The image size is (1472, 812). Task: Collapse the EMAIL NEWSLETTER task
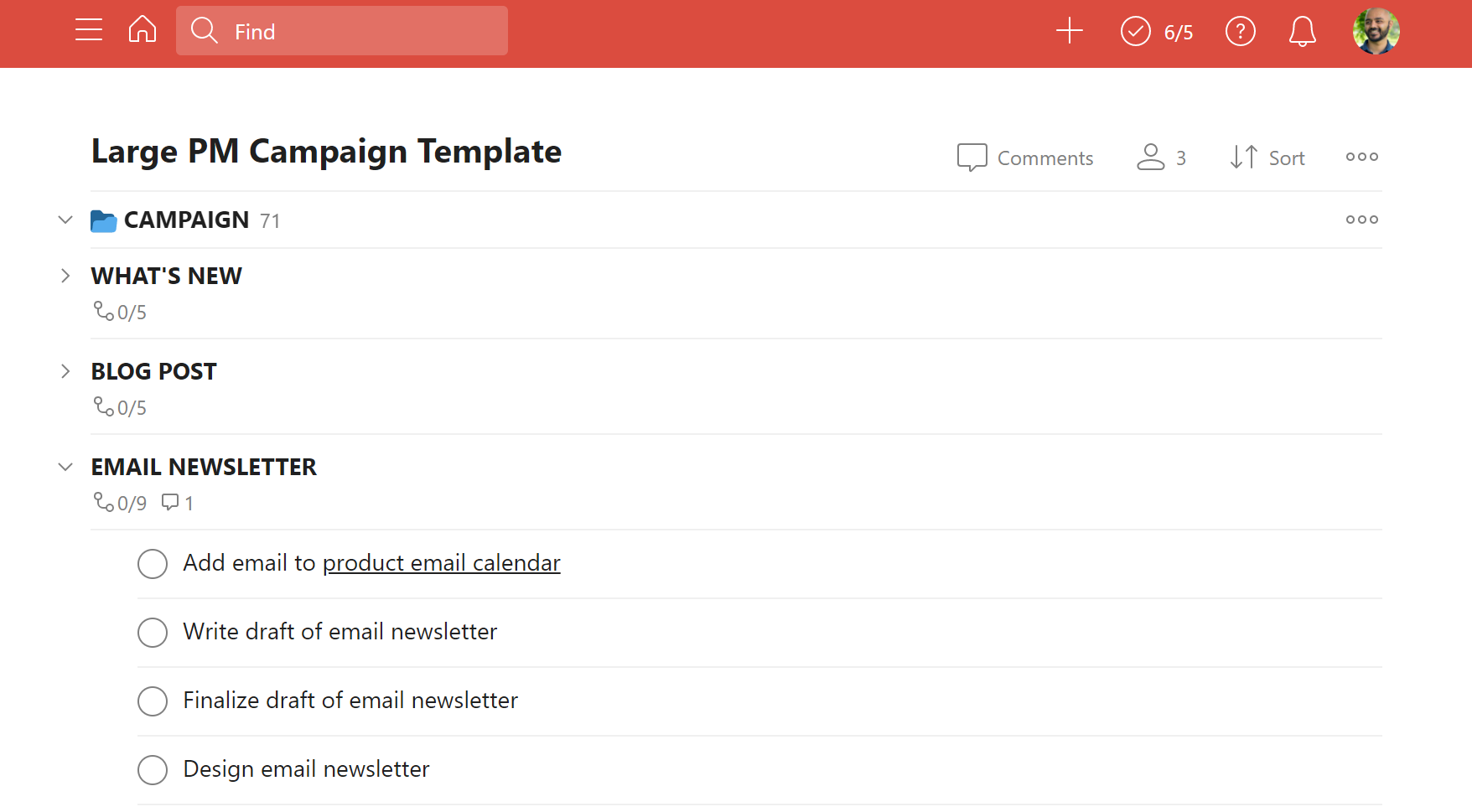[65, 467]
